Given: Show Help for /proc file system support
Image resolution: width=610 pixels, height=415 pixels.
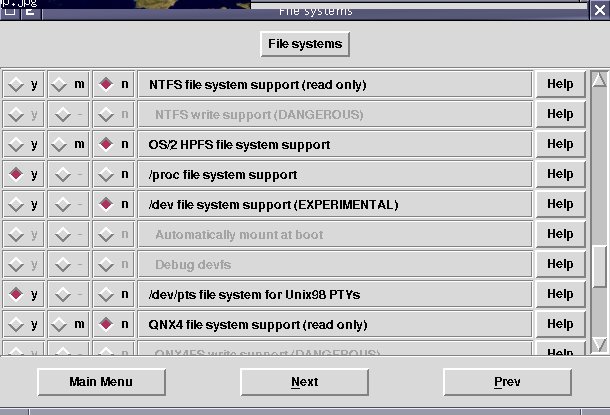Looking at the screenshot, I should 559,175.
